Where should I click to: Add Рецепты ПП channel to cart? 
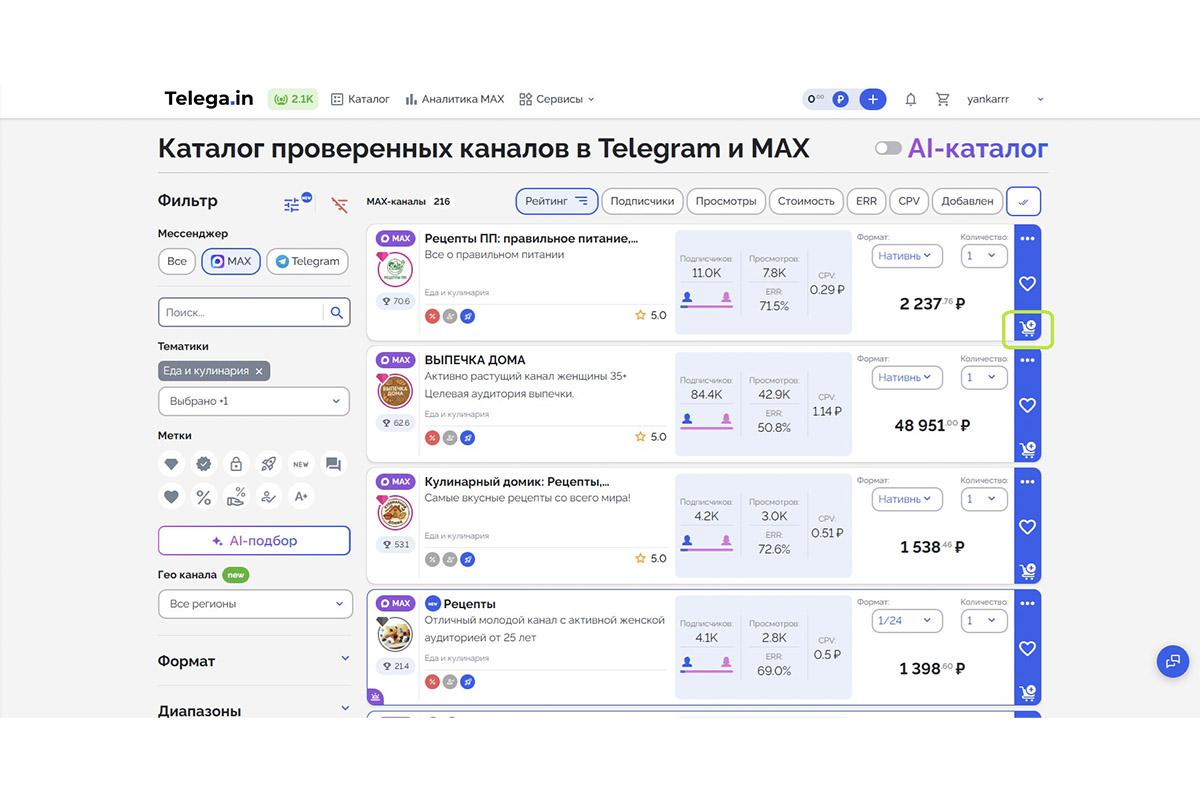pos(1027,327)
